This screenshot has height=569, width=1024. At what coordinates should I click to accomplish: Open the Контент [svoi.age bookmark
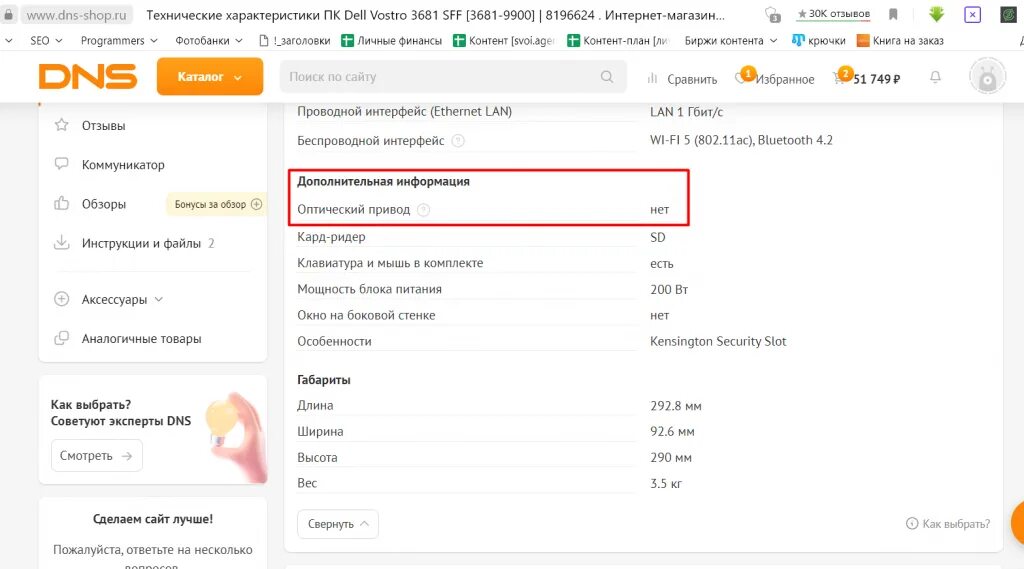coord(504,41)
